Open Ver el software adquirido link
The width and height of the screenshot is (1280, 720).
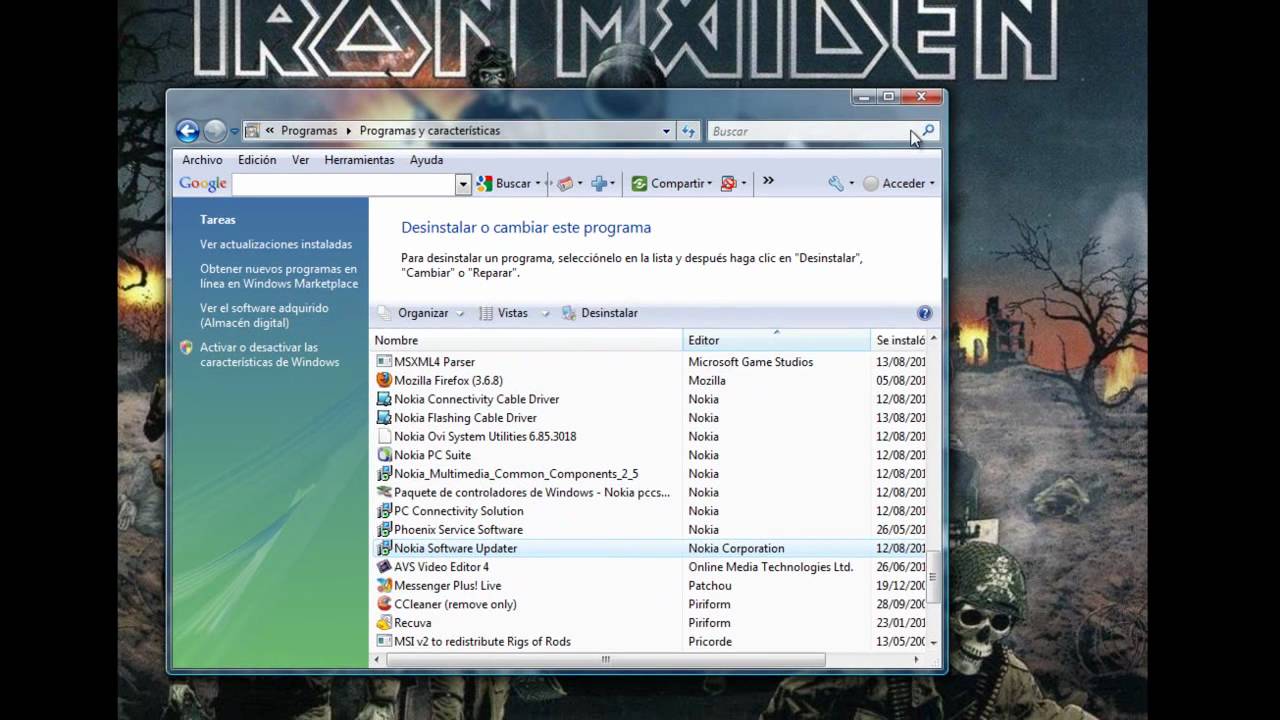coord(264,316)
